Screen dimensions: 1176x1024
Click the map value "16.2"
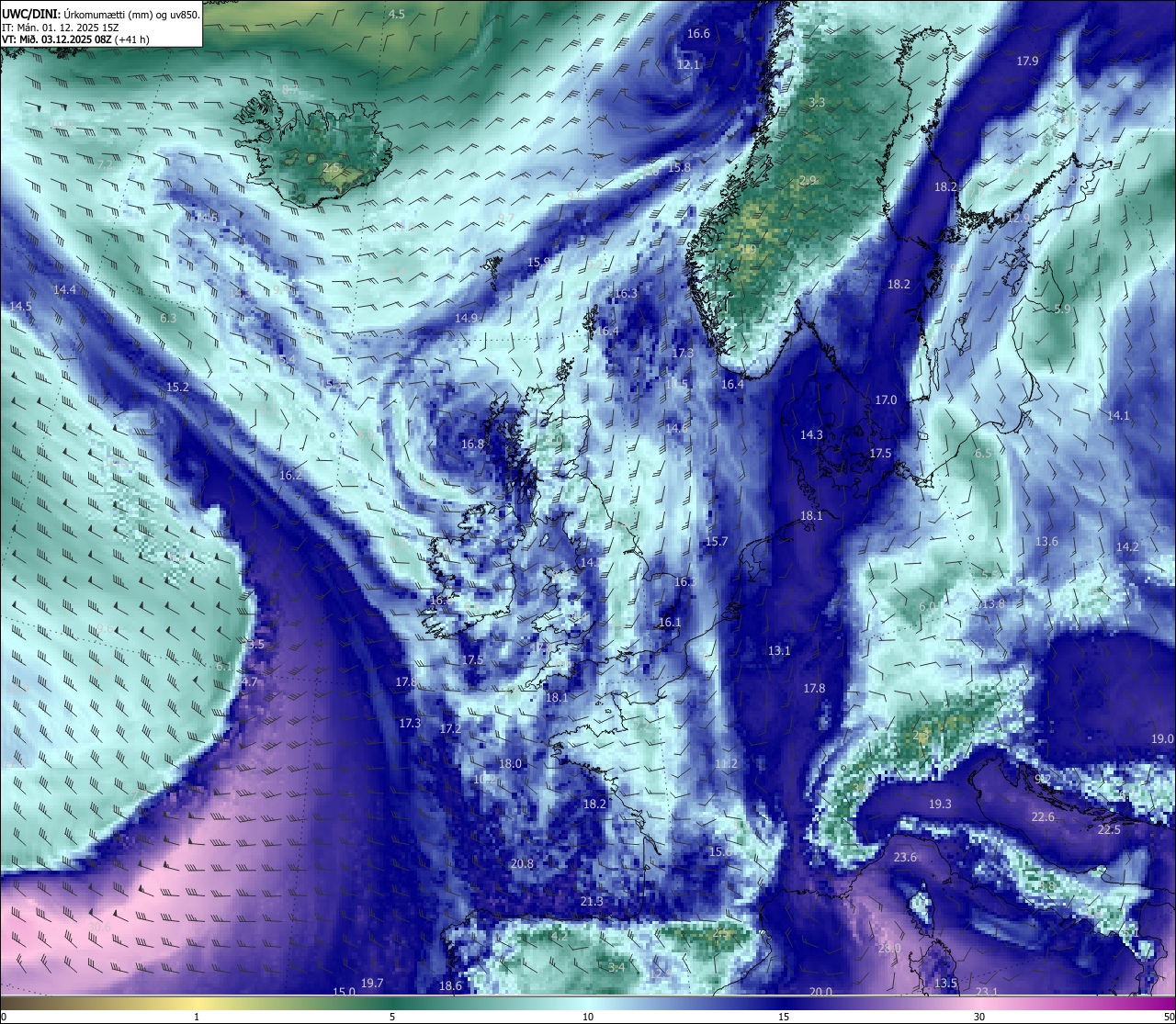coord(290,476)
